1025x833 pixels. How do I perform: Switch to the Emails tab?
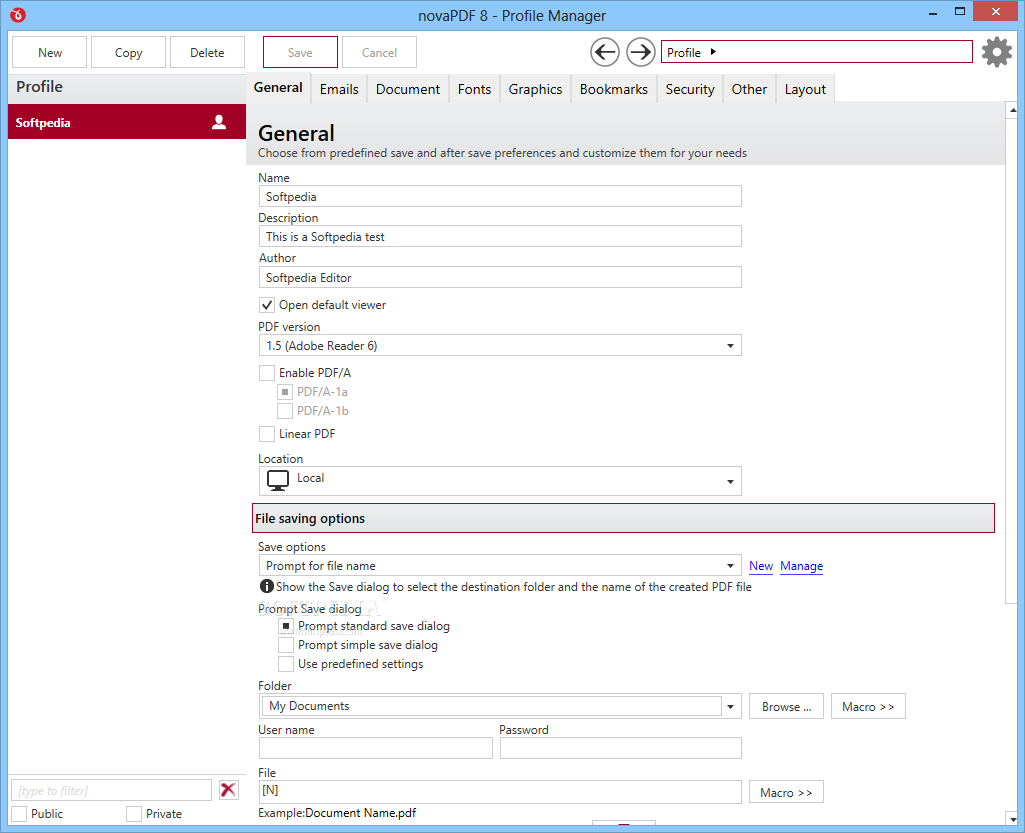coord(339,89)
